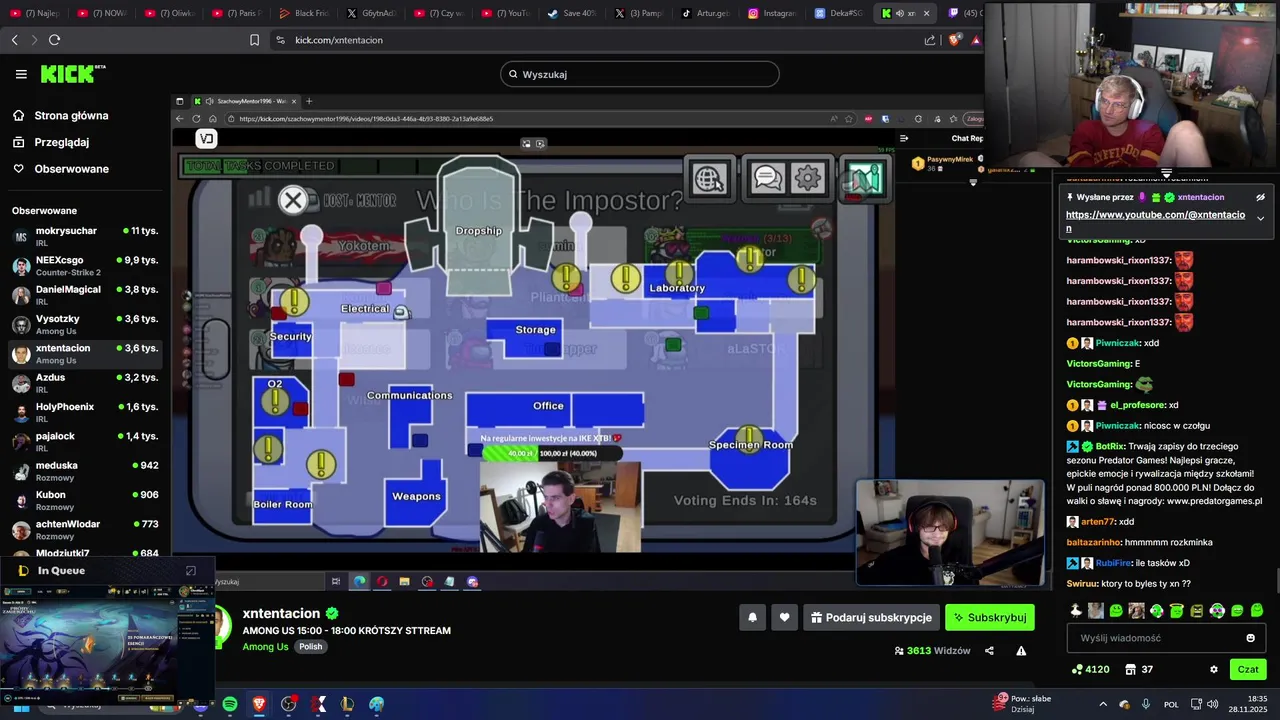Click the in-stream map close X button
Image resolution: width=1280 pixels, height=720 pixels.
[x=293, y=200]
